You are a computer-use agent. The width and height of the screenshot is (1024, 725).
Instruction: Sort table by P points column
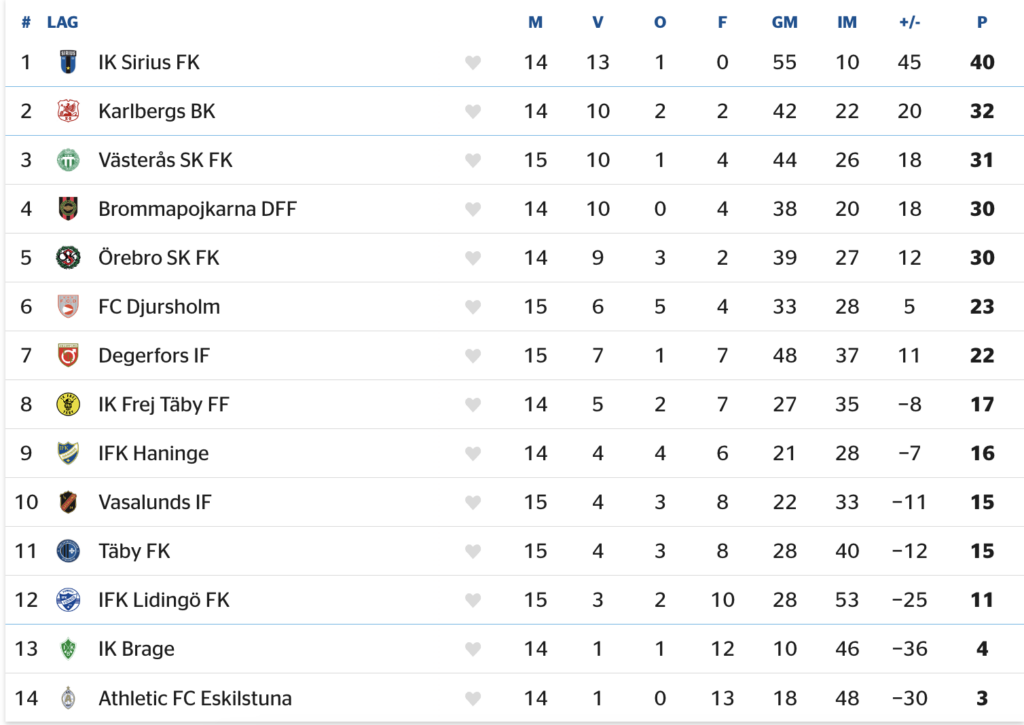point(982,22)
